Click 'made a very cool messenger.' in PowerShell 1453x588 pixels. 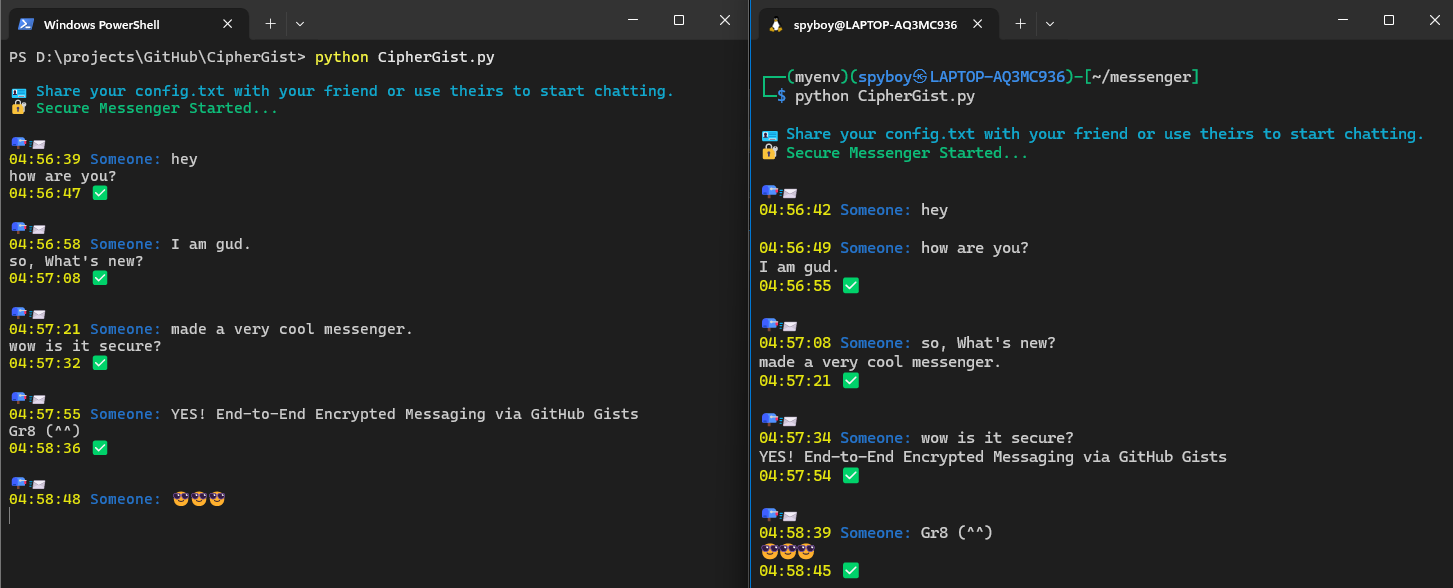(292, 329)
